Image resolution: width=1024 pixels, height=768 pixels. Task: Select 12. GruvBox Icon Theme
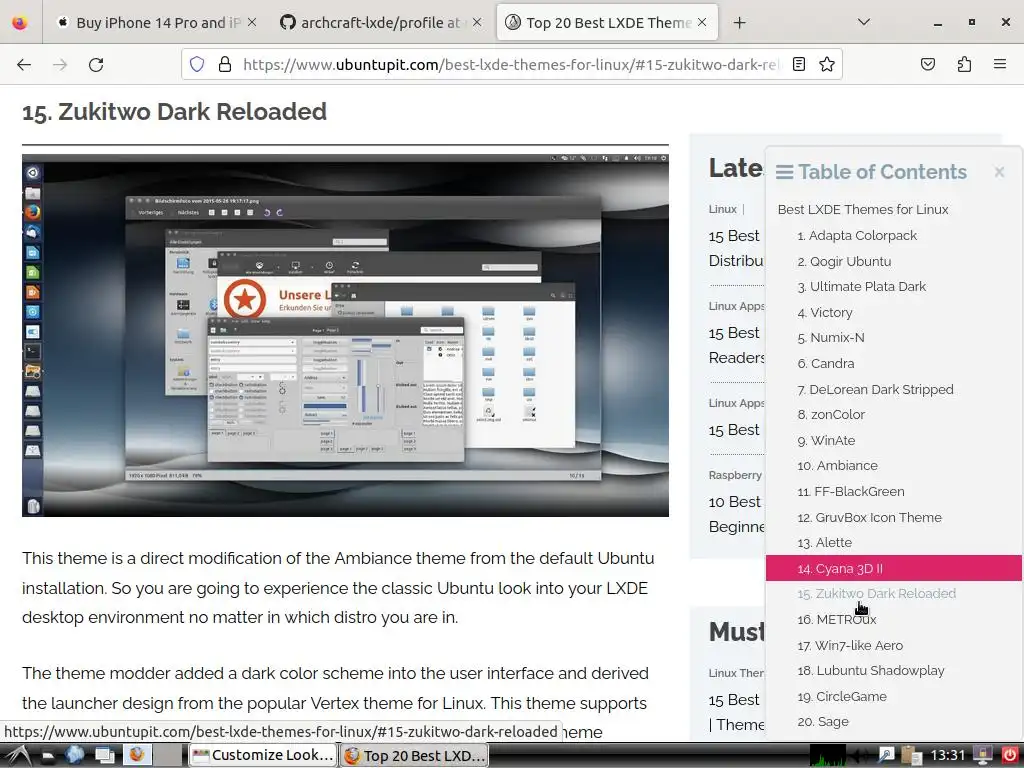(x=869, y=517)
